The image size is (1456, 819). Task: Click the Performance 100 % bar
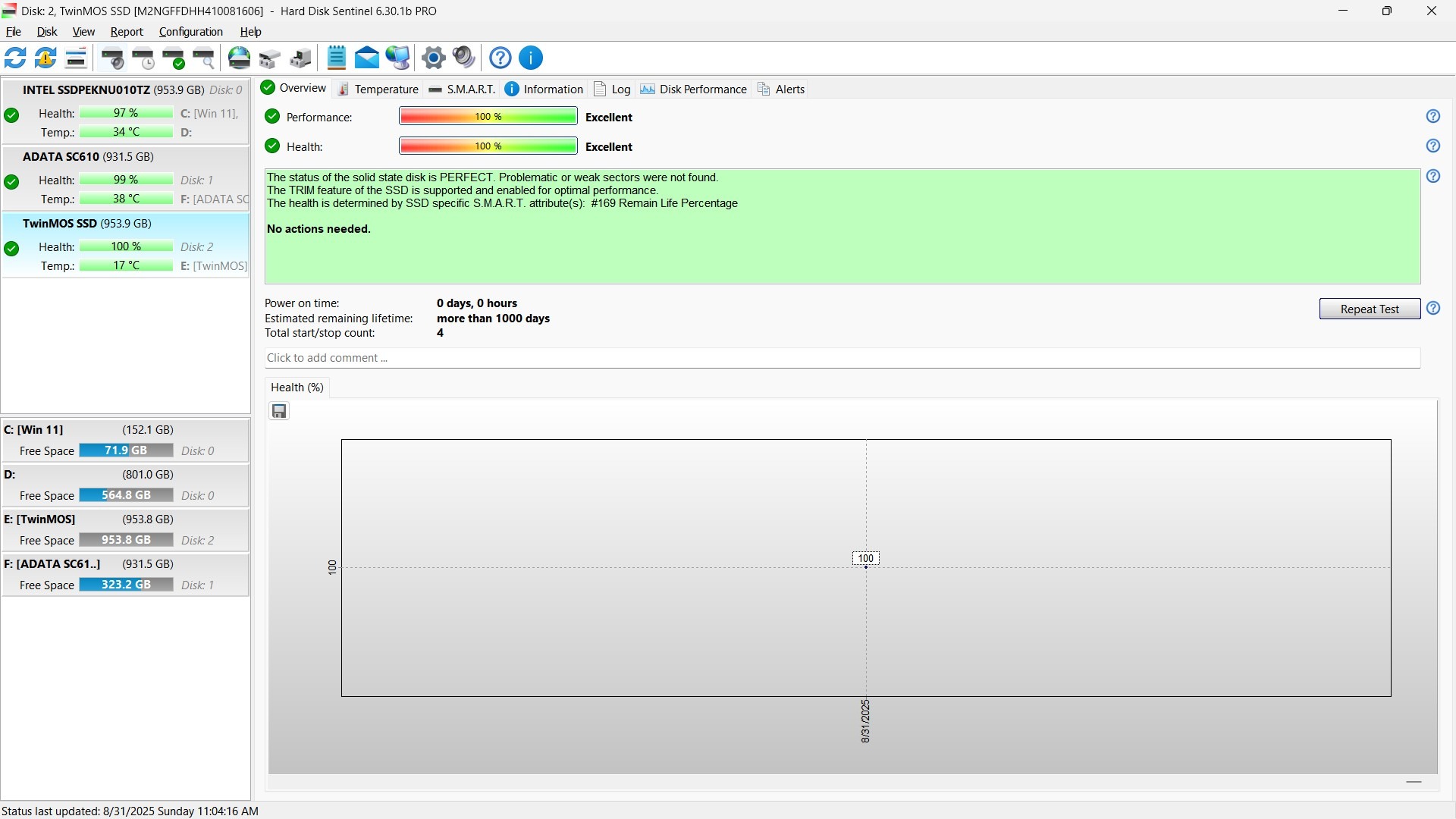point(488,116)
